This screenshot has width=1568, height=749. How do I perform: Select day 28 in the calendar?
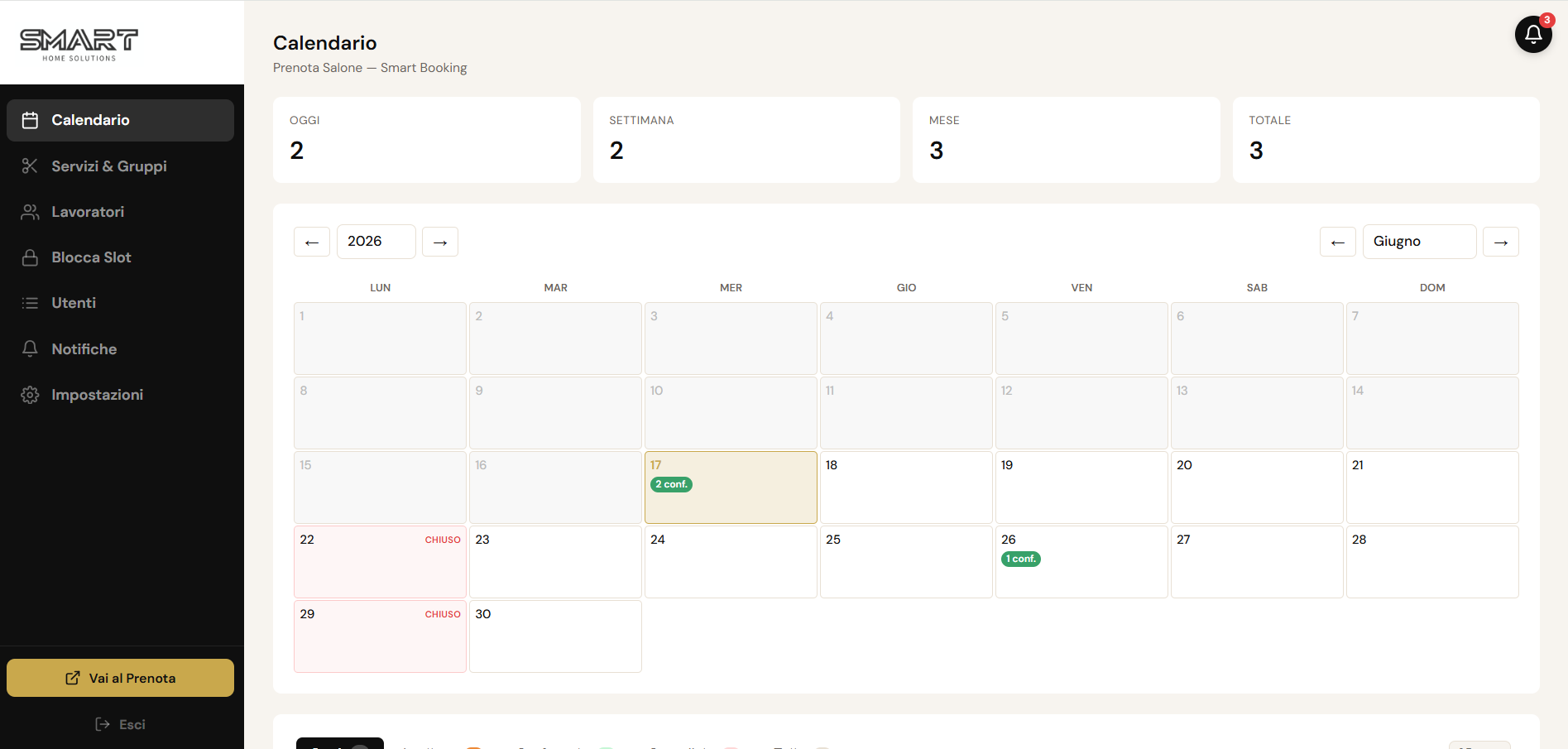pyautogui.click(x=1432, y=562)
